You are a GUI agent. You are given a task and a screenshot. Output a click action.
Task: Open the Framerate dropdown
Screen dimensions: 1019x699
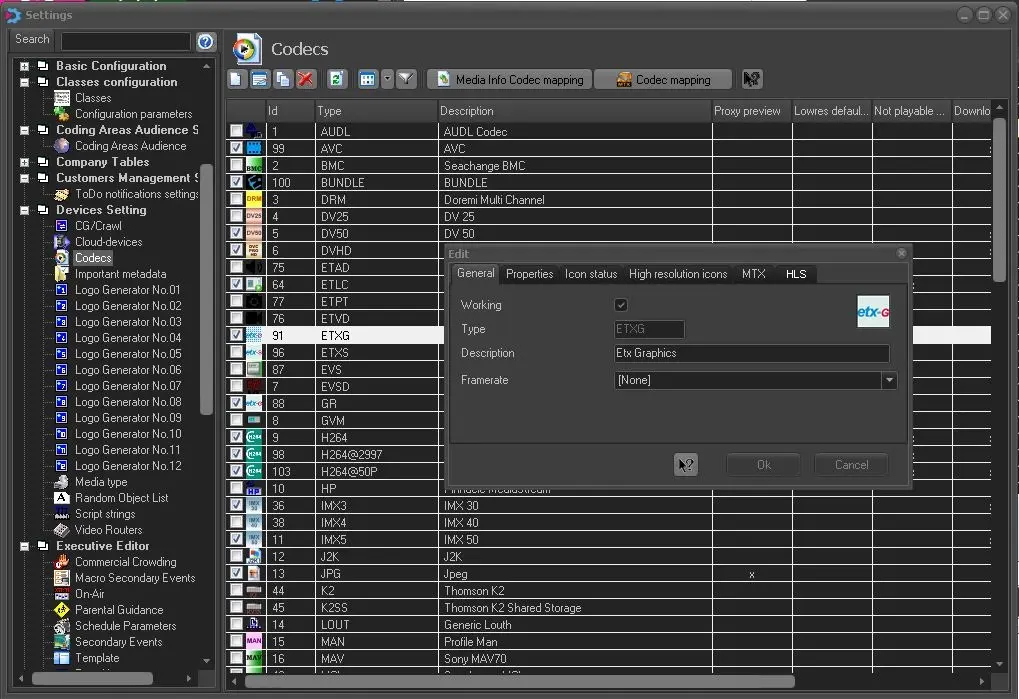pyautogui.click(x=888, y=381)
